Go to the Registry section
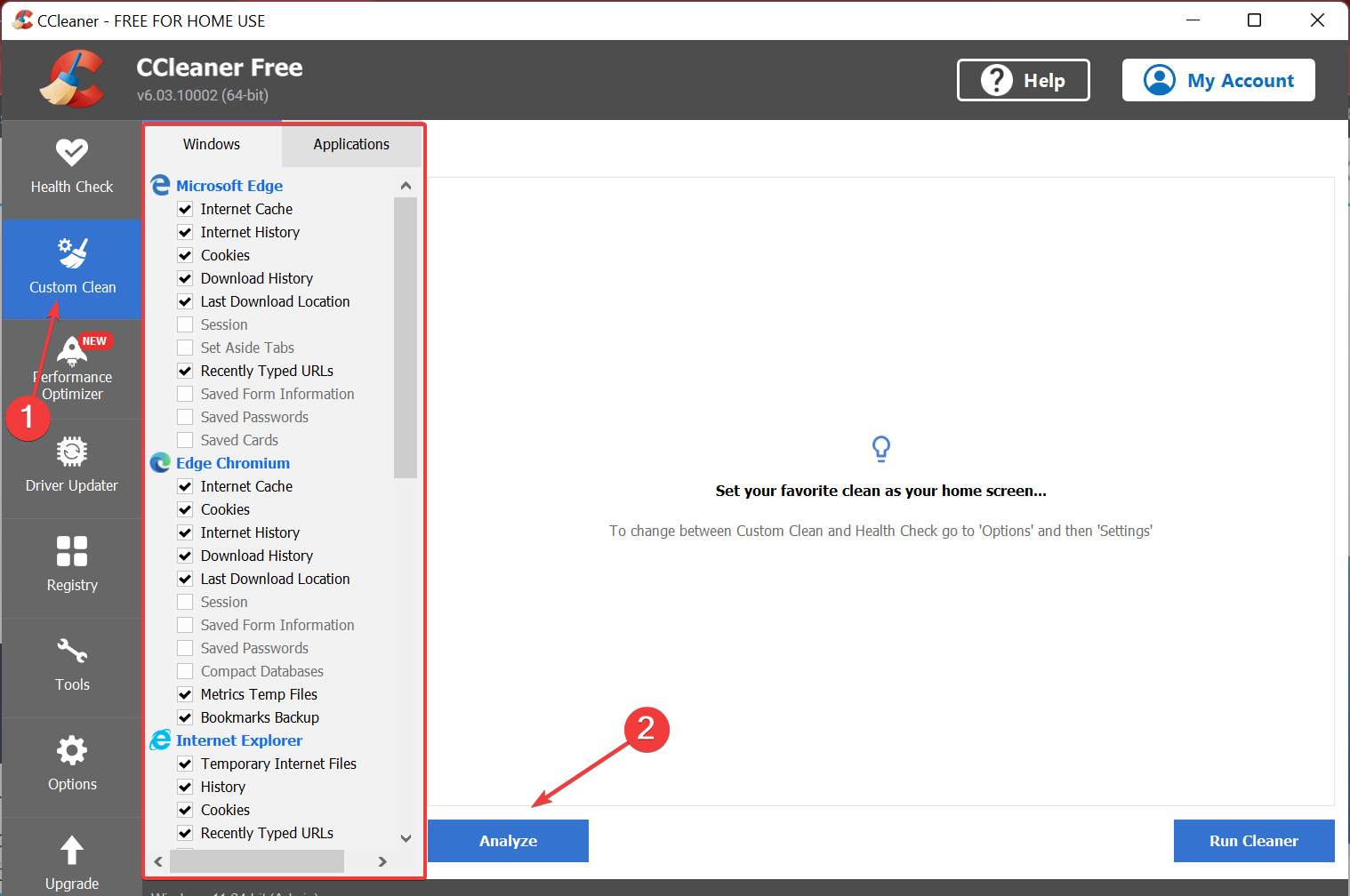 click(72, 568)
